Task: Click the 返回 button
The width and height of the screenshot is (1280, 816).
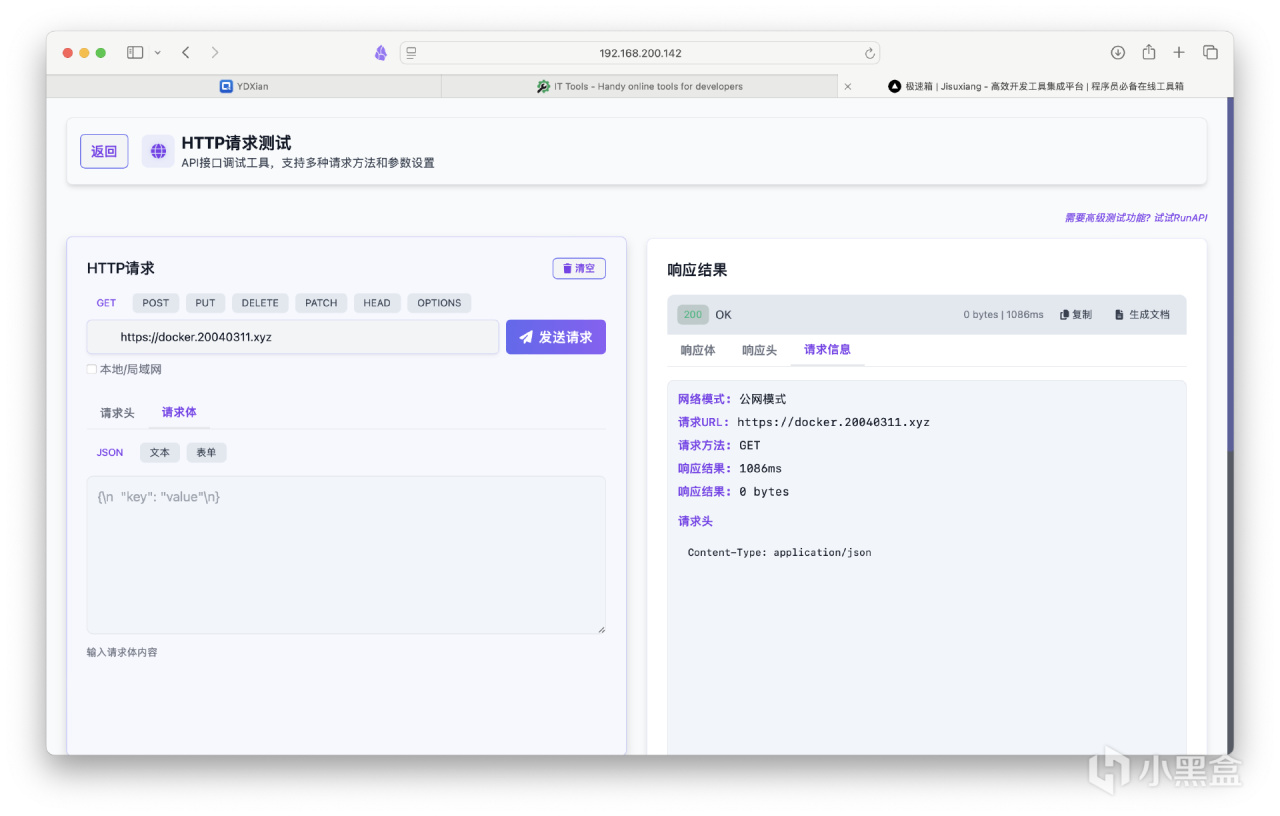Action: click(x=104, y=152)
